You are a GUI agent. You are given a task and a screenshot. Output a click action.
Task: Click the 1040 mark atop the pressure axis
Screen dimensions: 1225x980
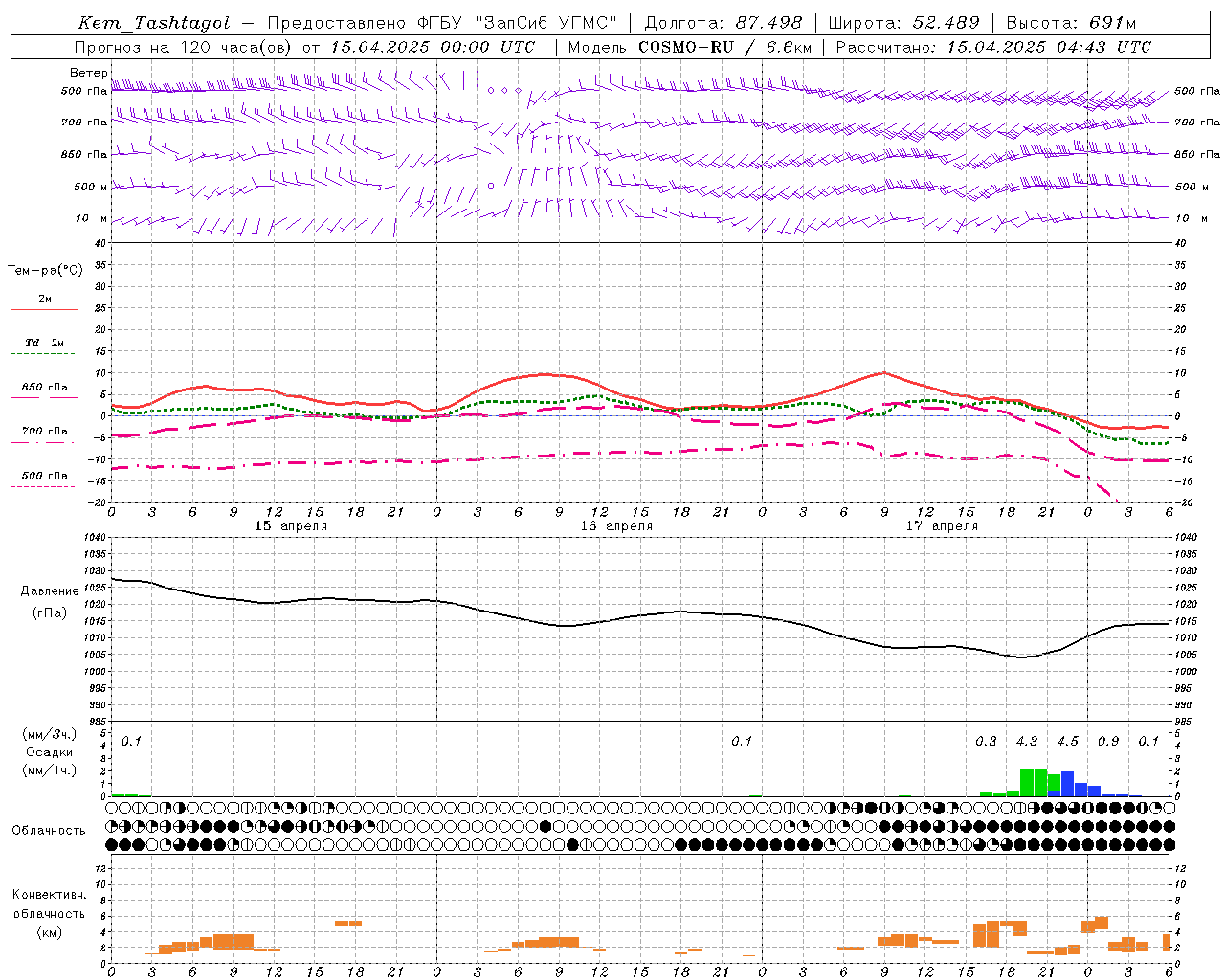tap(95, 538)
